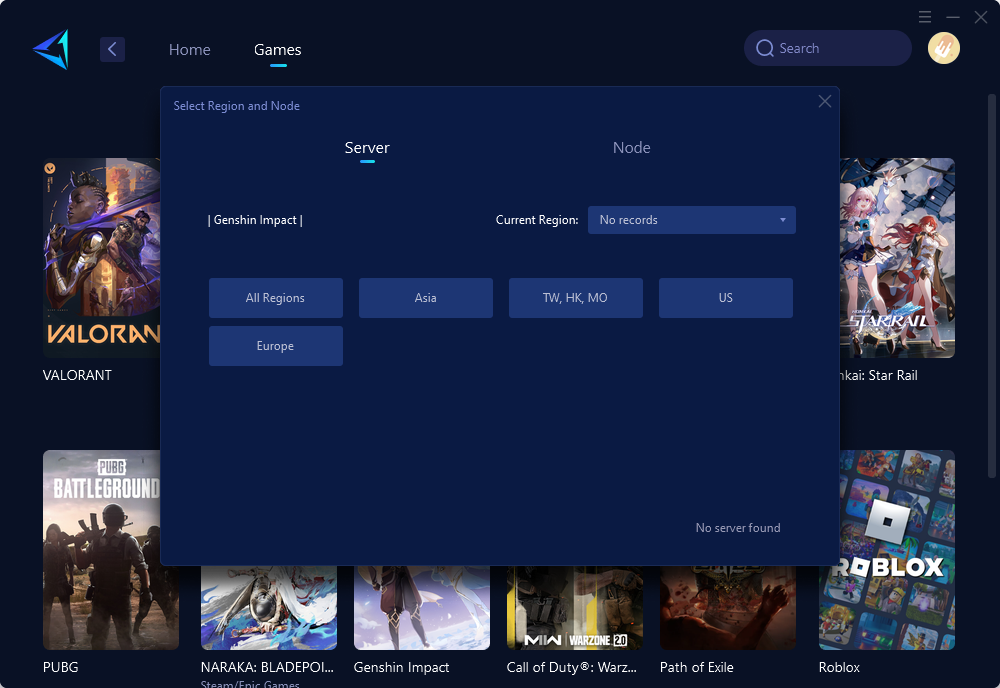The width and height of the screenshot is (1000, 688).
Task: Open the user profile avatar
Action: [943, 48]
